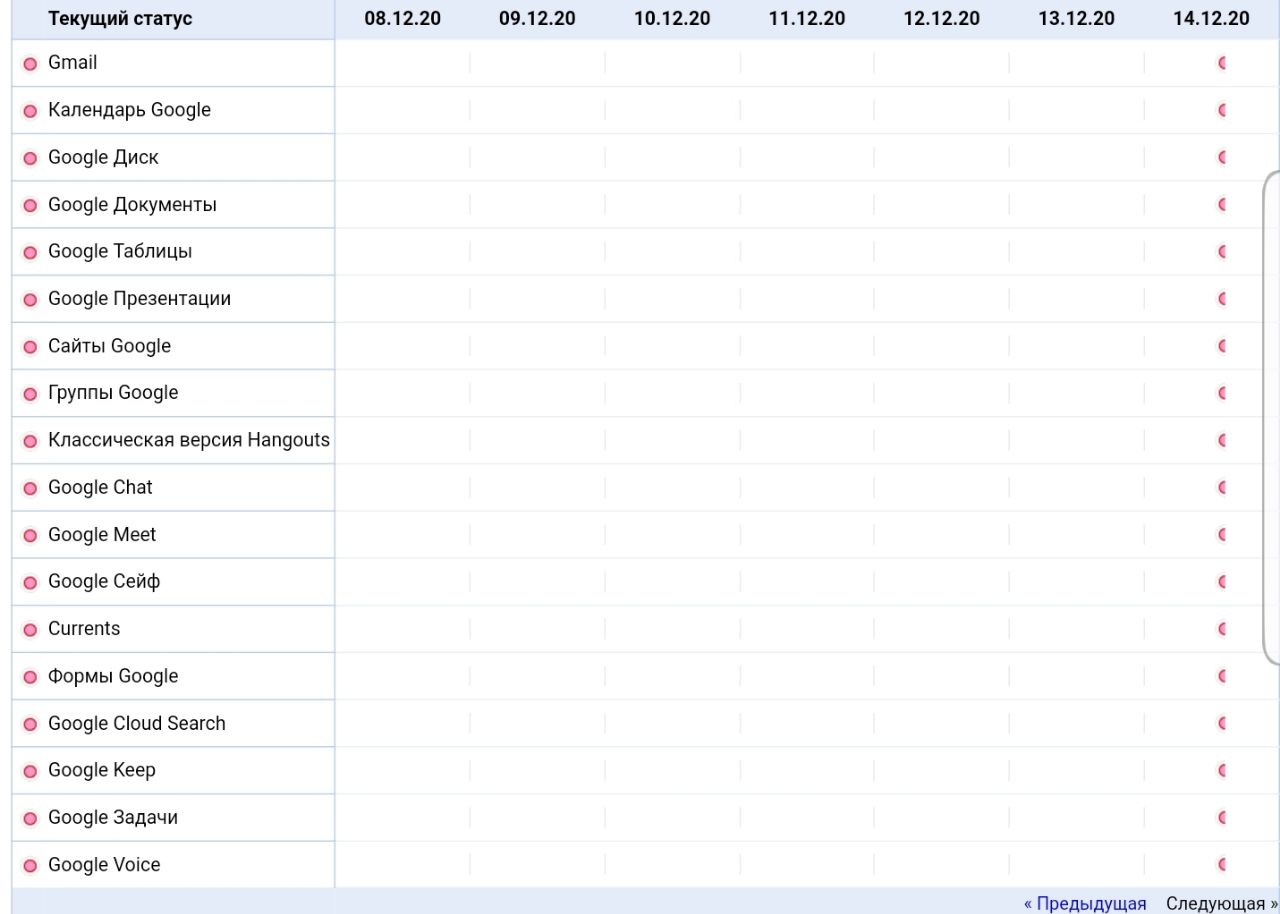Open 14.12.20 outage marker for Google Диск
Viewport: 1280px width, 914px height.
pyautogui.click(x=1222, y=157)
